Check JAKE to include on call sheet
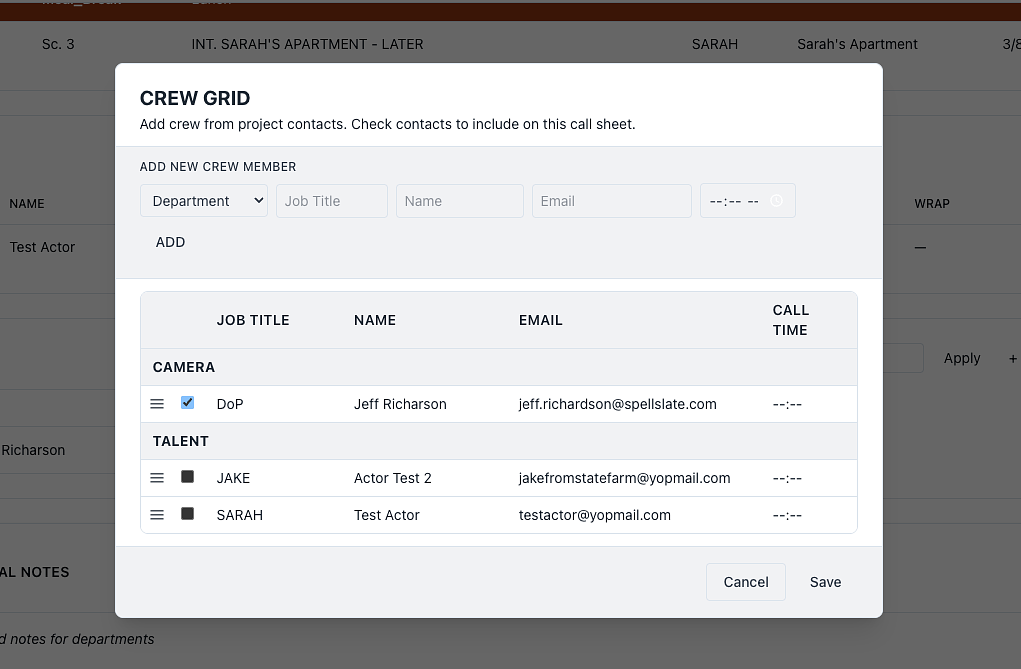The image size is (1021, 669). pos(187,477)
